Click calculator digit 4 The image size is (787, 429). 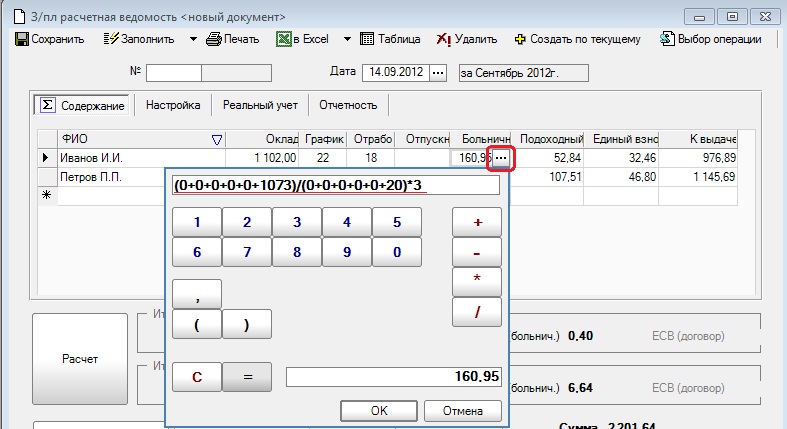pos(347,222)
